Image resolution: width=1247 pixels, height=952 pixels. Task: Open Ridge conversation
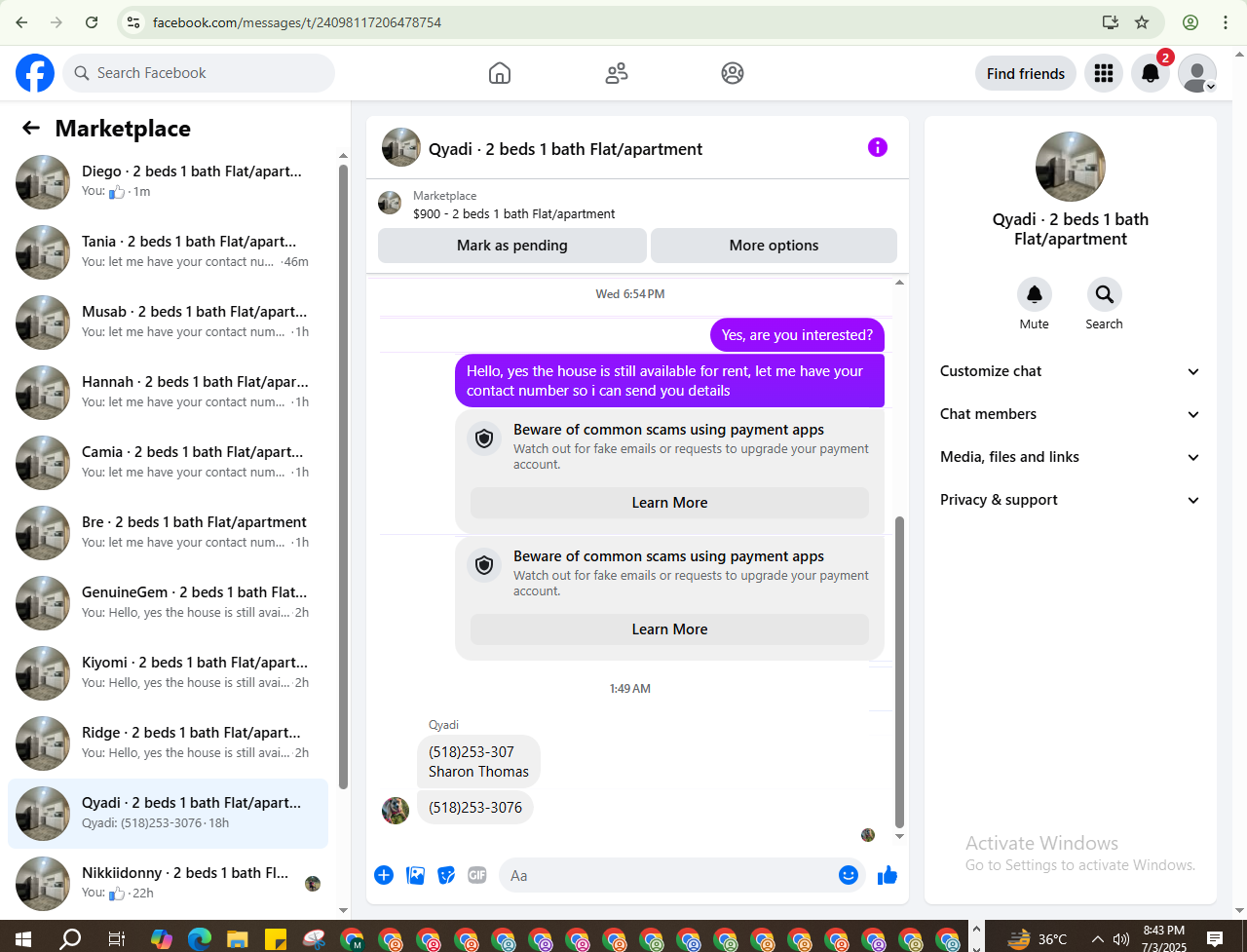click(169, 743)
